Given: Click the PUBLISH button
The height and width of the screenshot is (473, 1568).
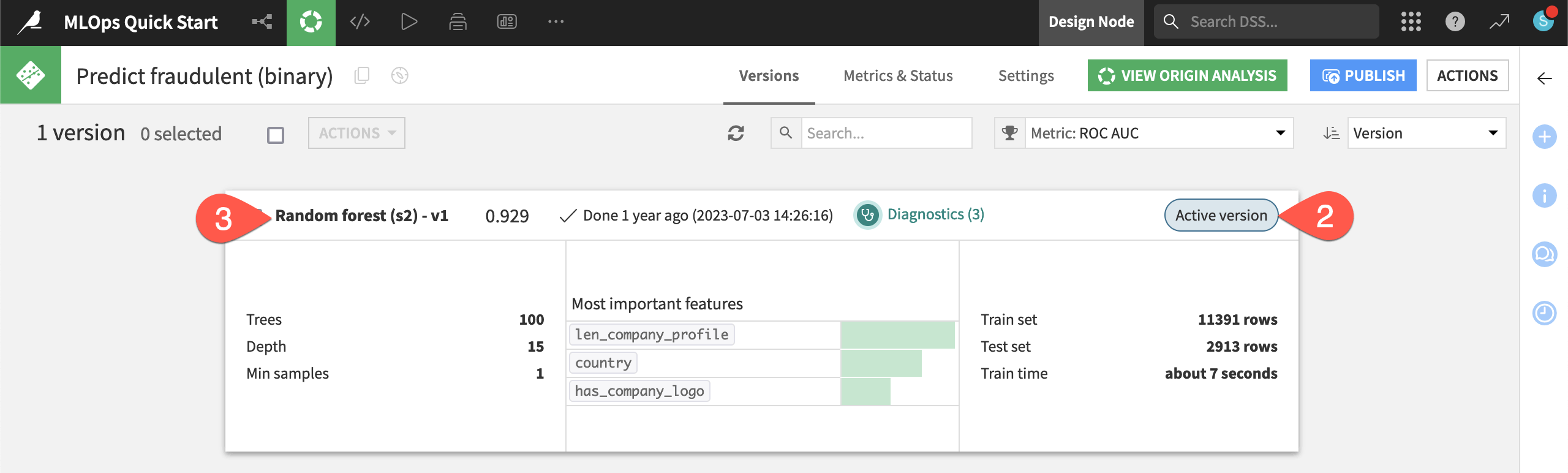Looking at the screenshot, I should coord(1363,75).
